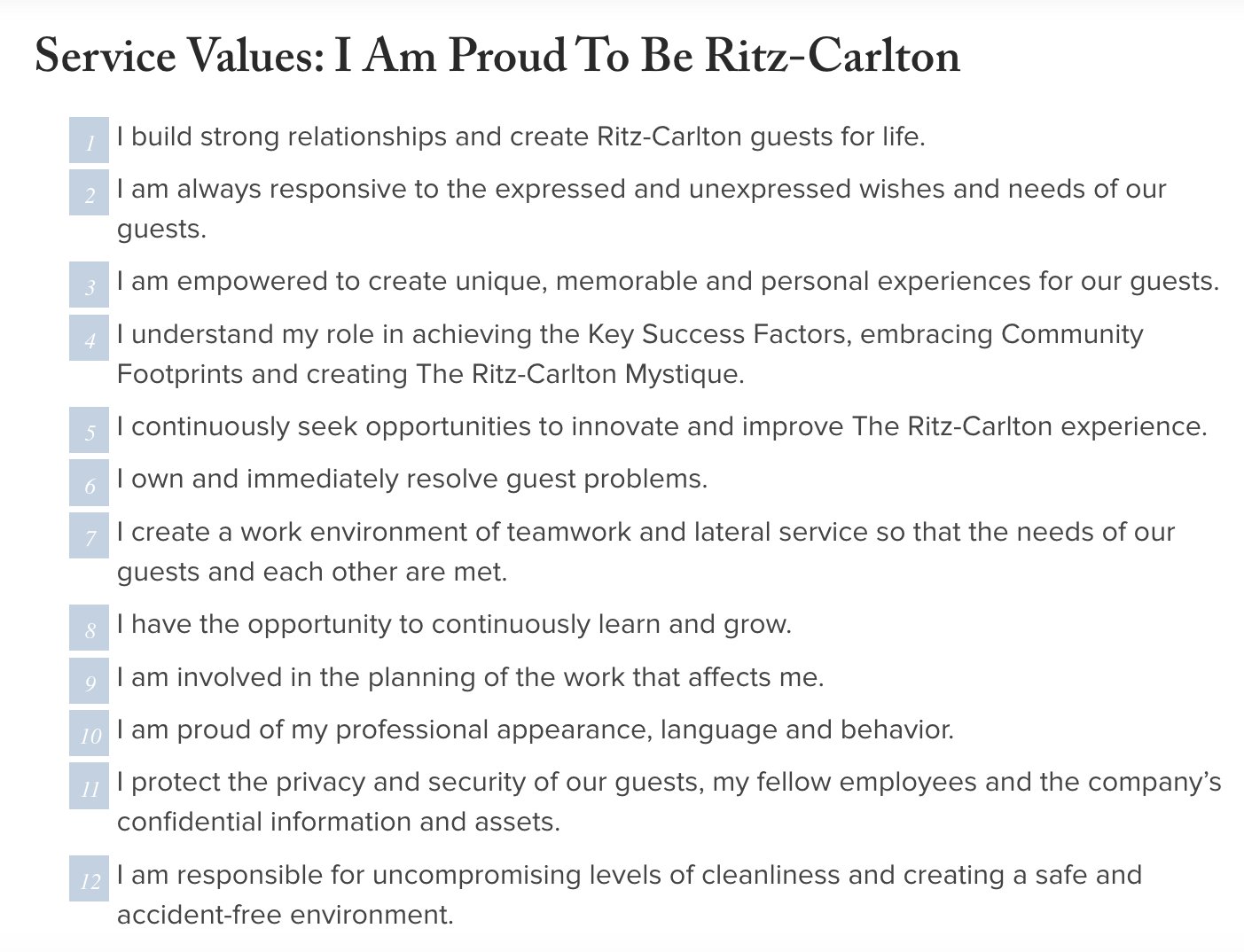This screenshot has width=1244, height=952.
Task: Click the "continuously seek opportunities to innovate" line
Action: pyautogui.click(x=661, y=427)
